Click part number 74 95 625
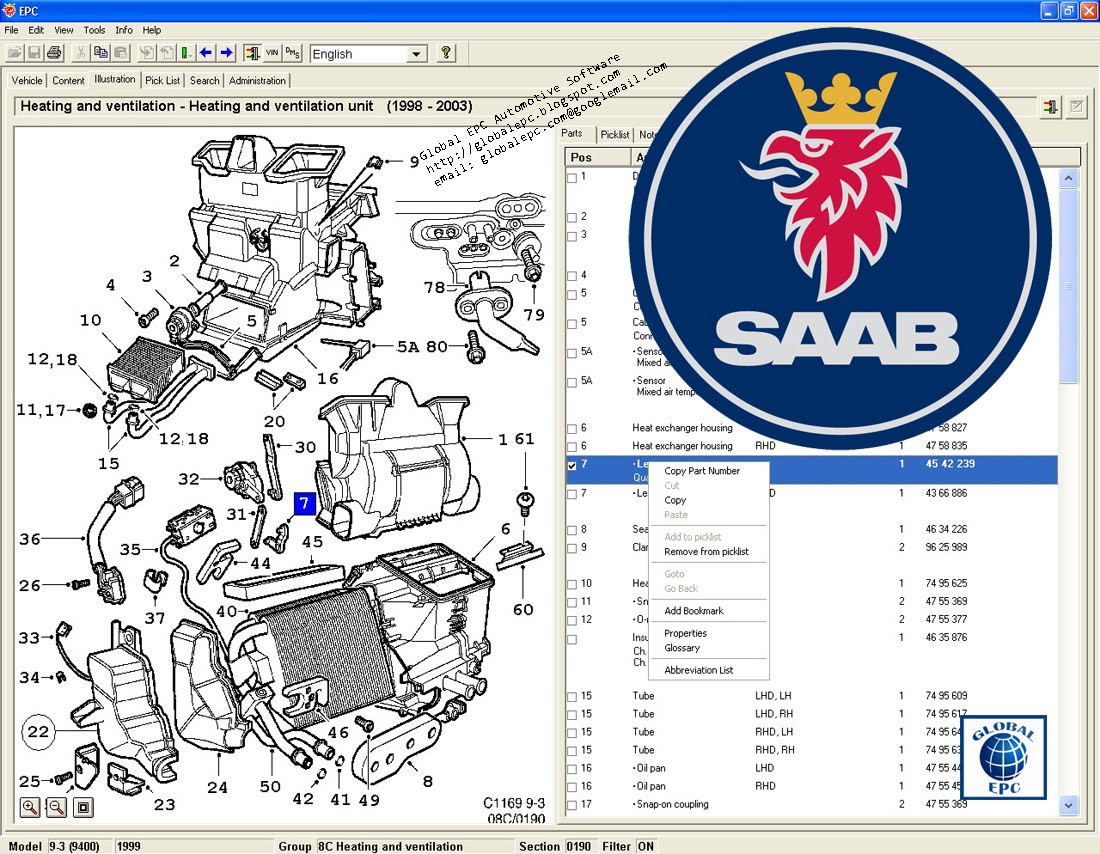 click(946, 583)
